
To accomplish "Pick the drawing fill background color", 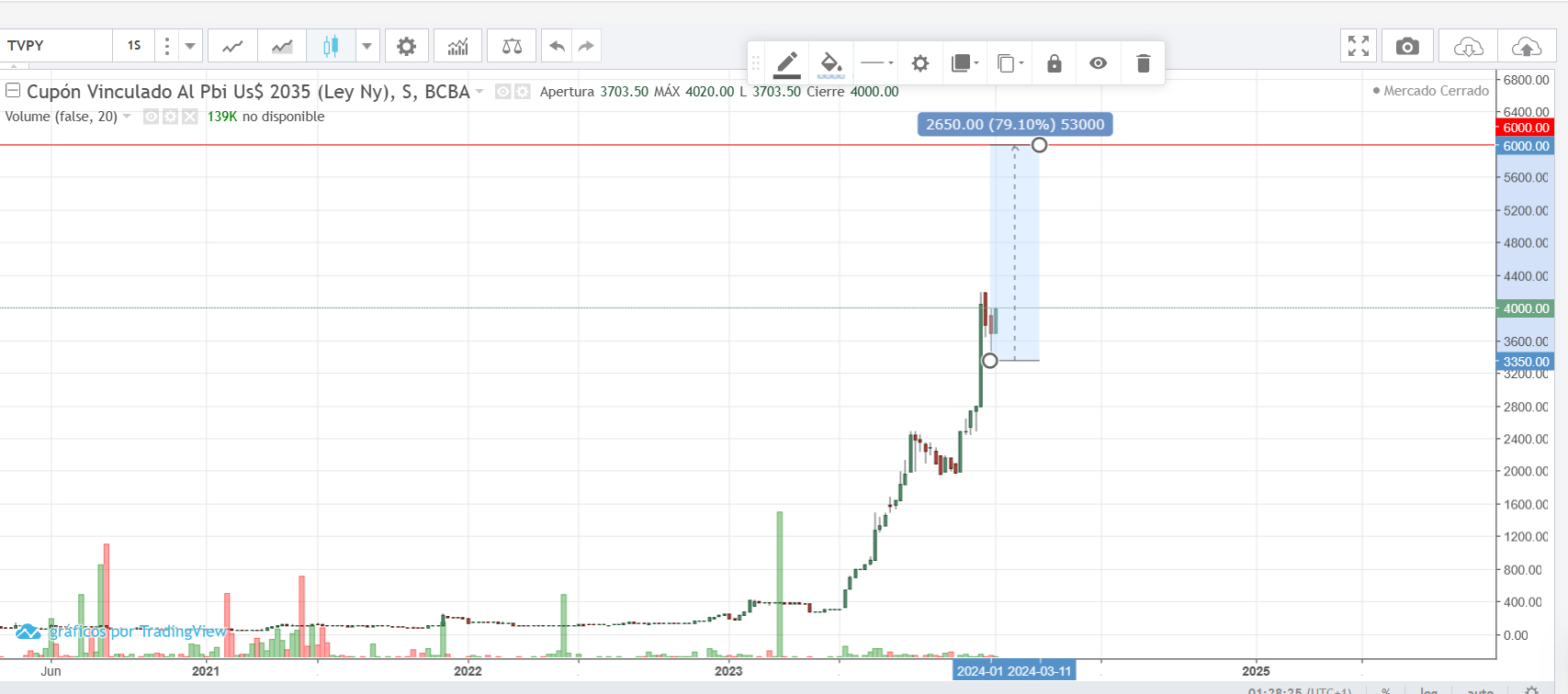I will [x=830, y=63].
